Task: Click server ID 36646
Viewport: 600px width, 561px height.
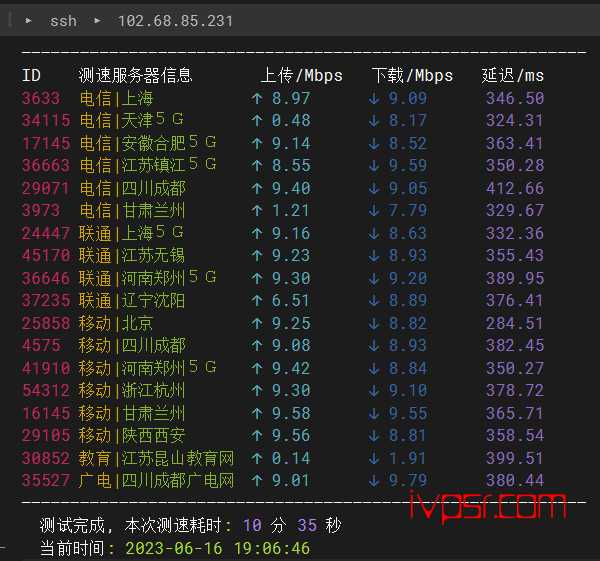Action: coord(46,278)
